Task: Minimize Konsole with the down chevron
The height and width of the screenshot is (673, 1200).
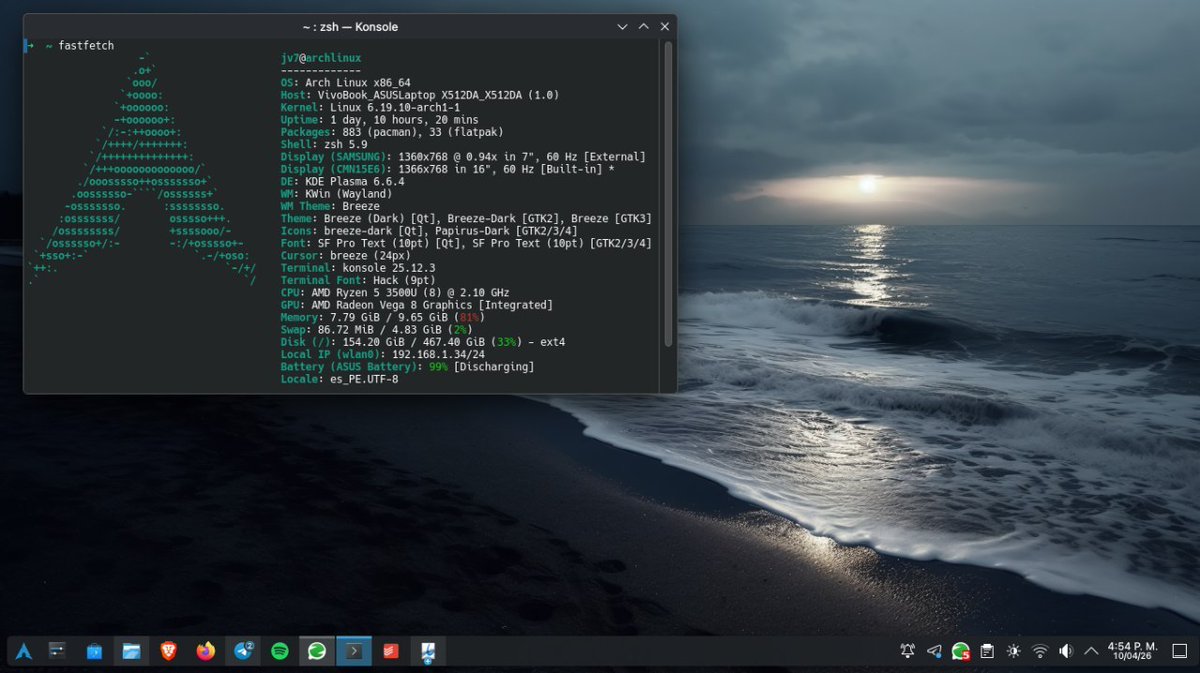Action: tap(622, 27)
